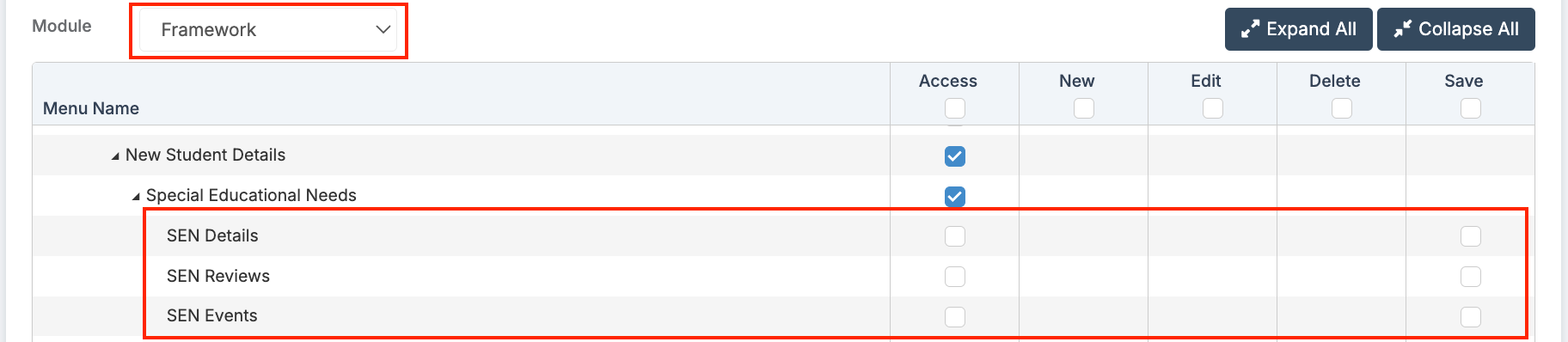
Task: Collapse the New Student Details tree node
Action: (x=115, y=156)
